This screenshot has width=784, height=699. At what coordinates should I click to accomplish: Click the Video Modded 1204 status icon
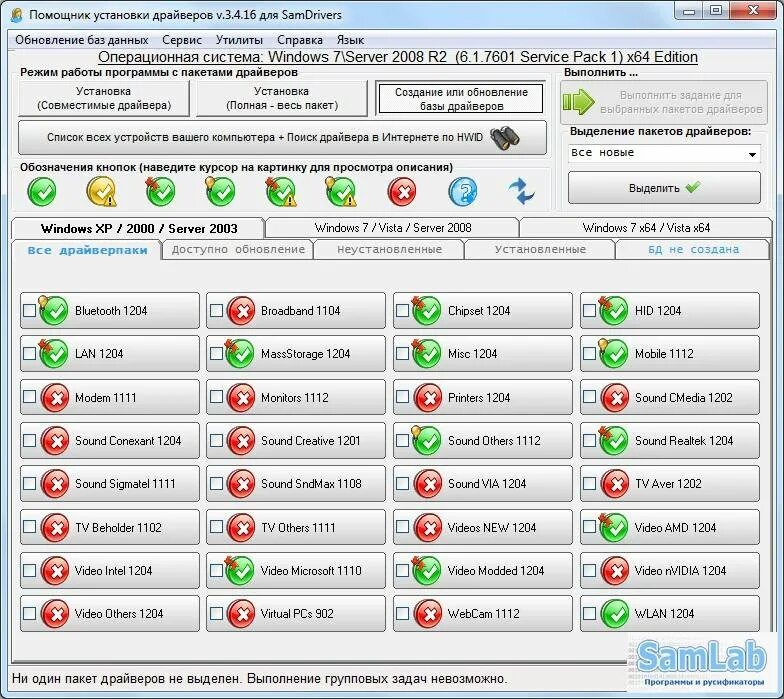tap(426, 570)
